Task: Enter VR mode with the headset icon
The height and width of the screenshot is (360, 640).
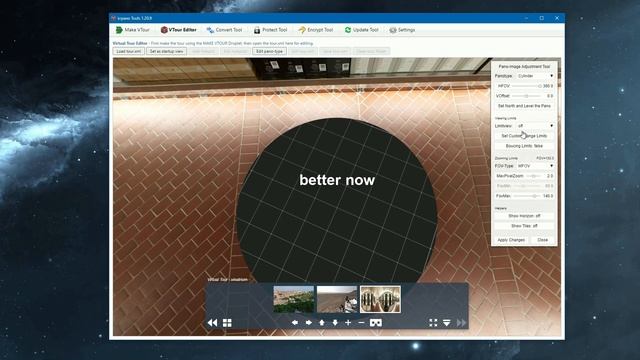Action: [376, 322]
